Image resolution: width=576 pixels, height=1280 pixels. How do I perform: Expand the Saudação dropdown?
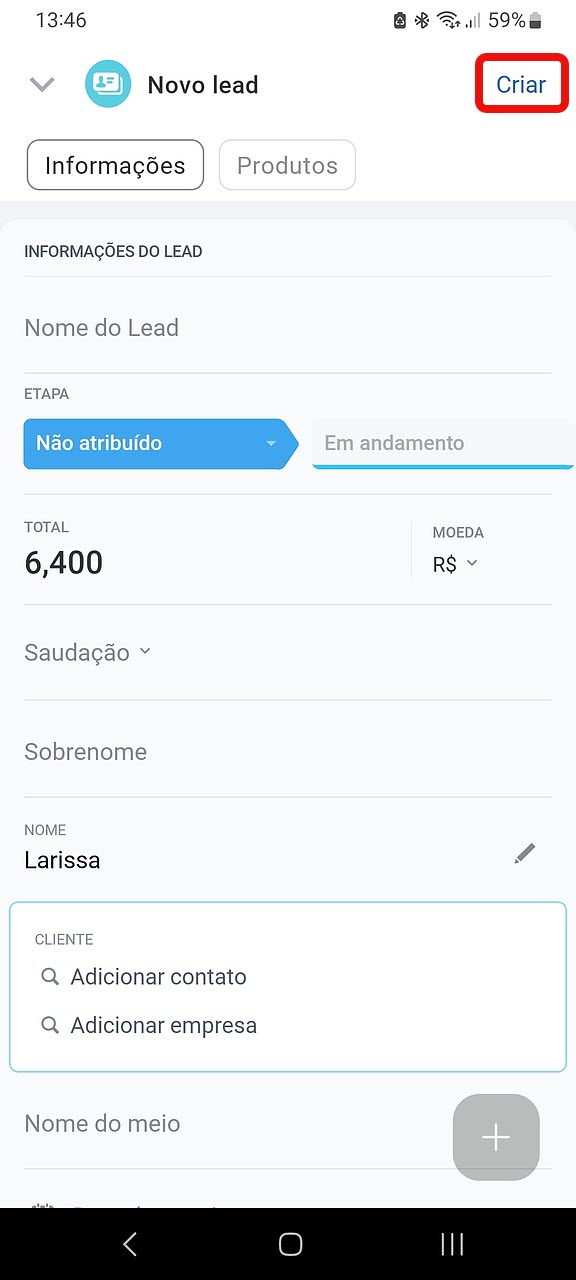pos(88,652)
